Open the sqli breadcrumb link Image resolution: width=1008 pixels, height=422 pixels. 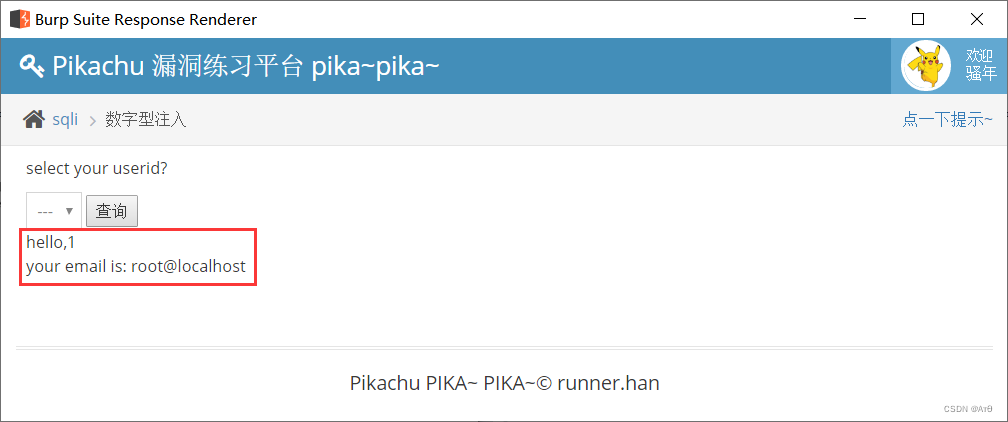[x=65, y=120]
